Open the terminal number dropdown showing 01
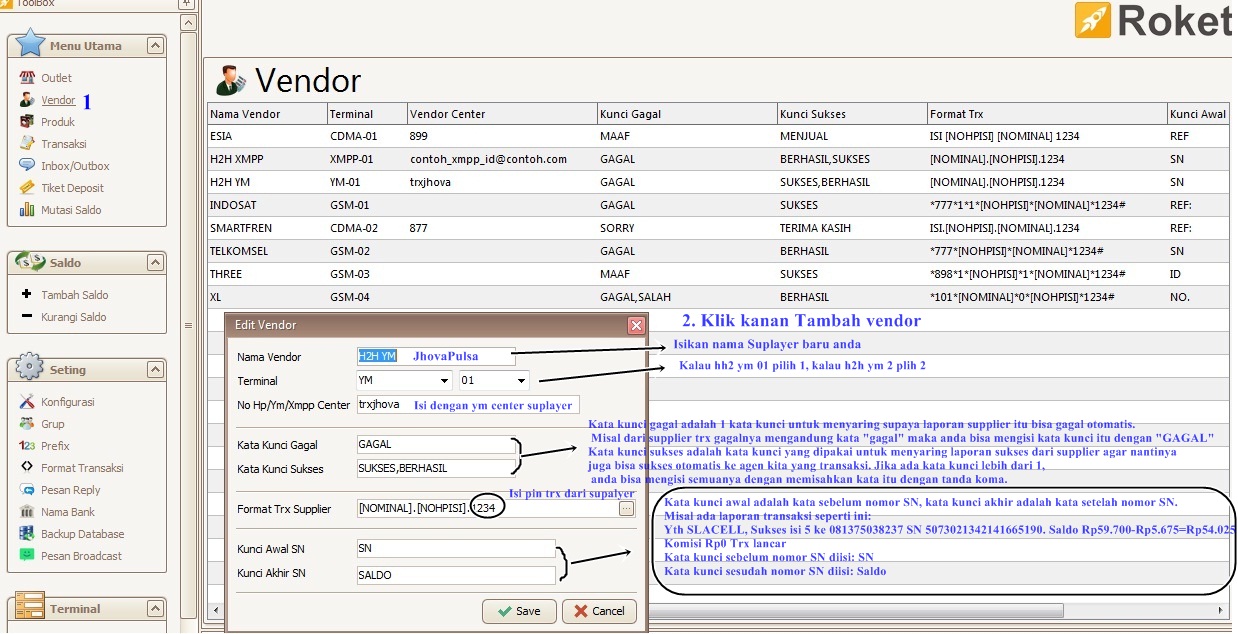This screenshot has height=634, width=1238. tap(522, 381)
